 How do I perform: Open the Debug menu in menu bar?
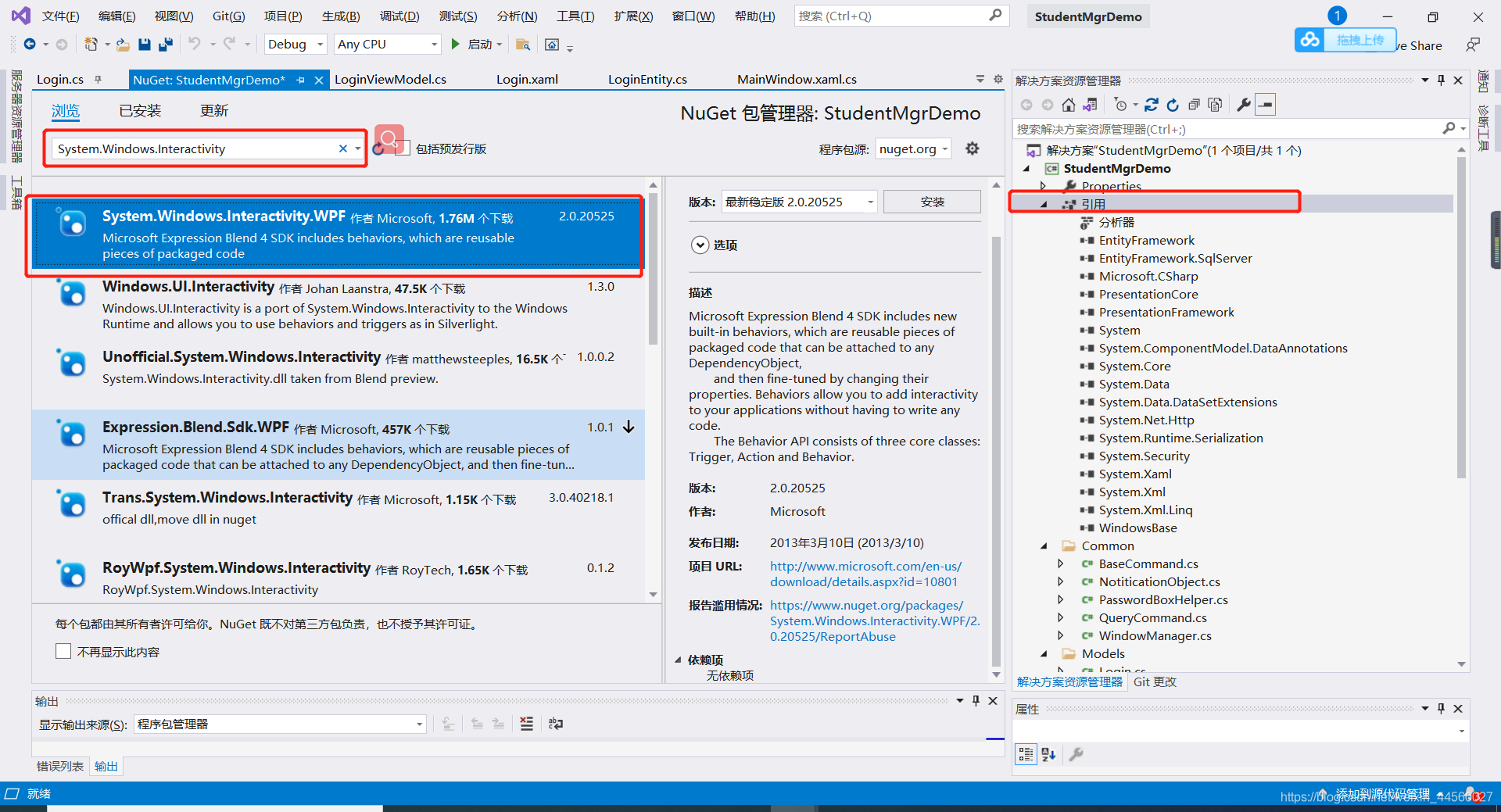pyautogui.click(x=399, y=16)
